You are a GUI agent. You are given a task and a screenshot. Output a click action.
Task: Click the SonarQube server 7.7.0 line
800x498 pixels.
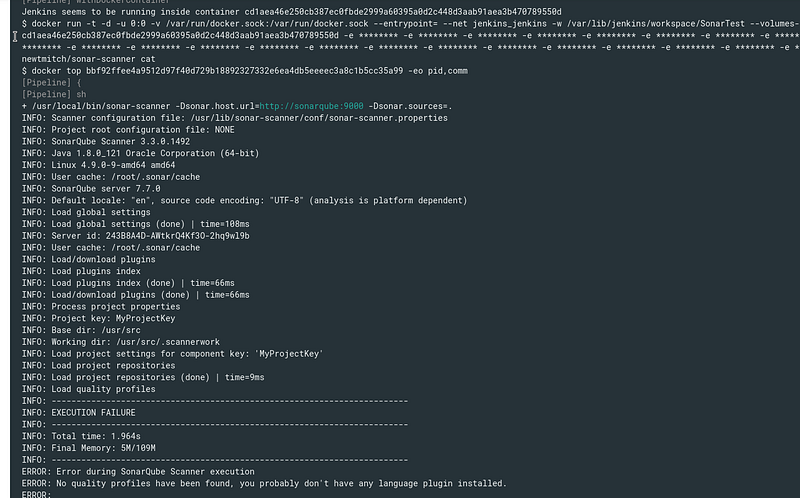pos(91,189)
